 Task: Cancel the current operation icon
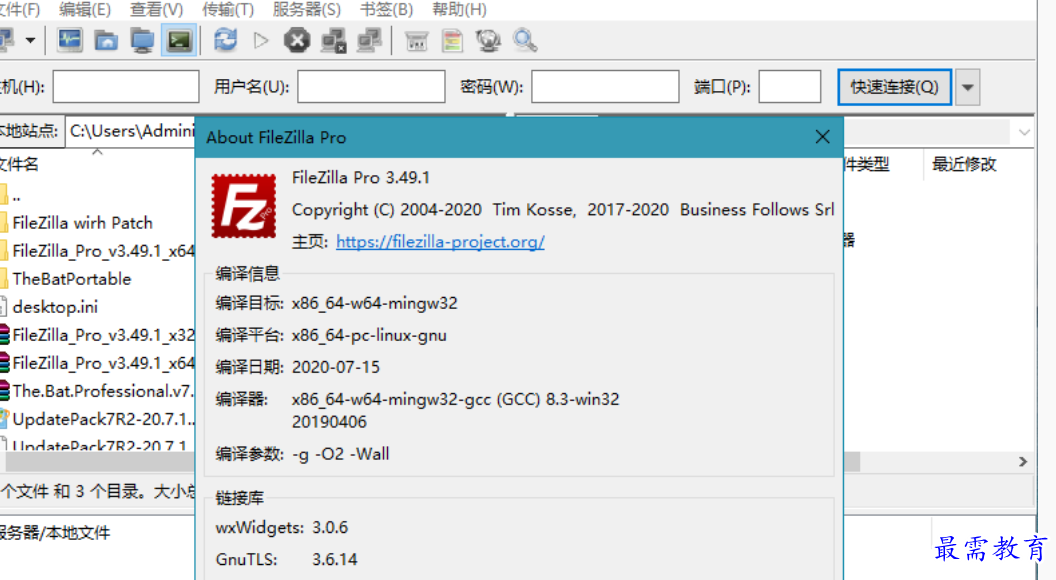(x=297, y=40)
